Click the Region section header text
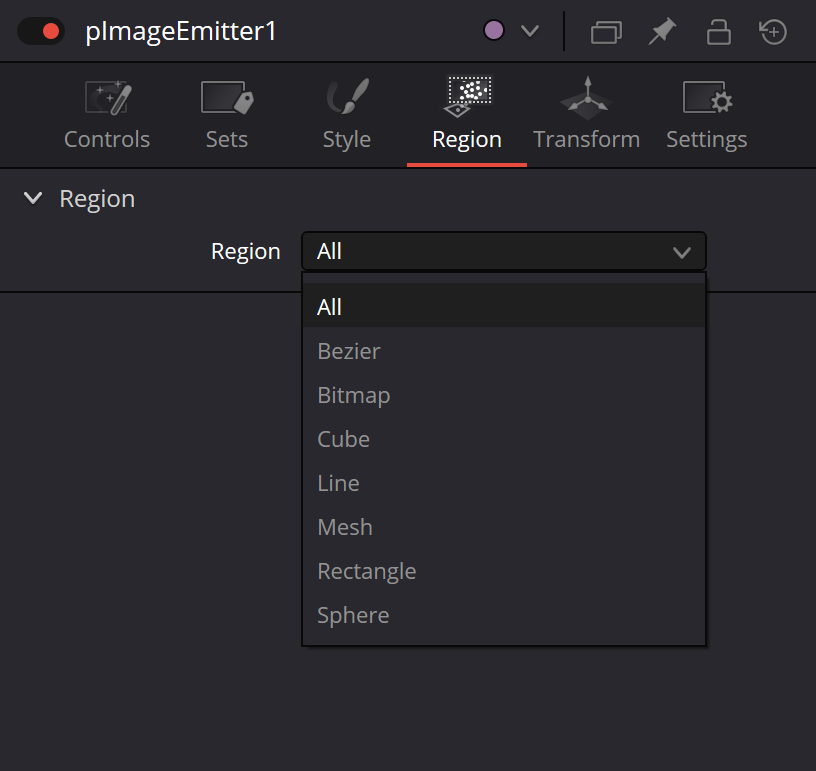The height and width of the screenshot is (771, 816). click(97, 199)
